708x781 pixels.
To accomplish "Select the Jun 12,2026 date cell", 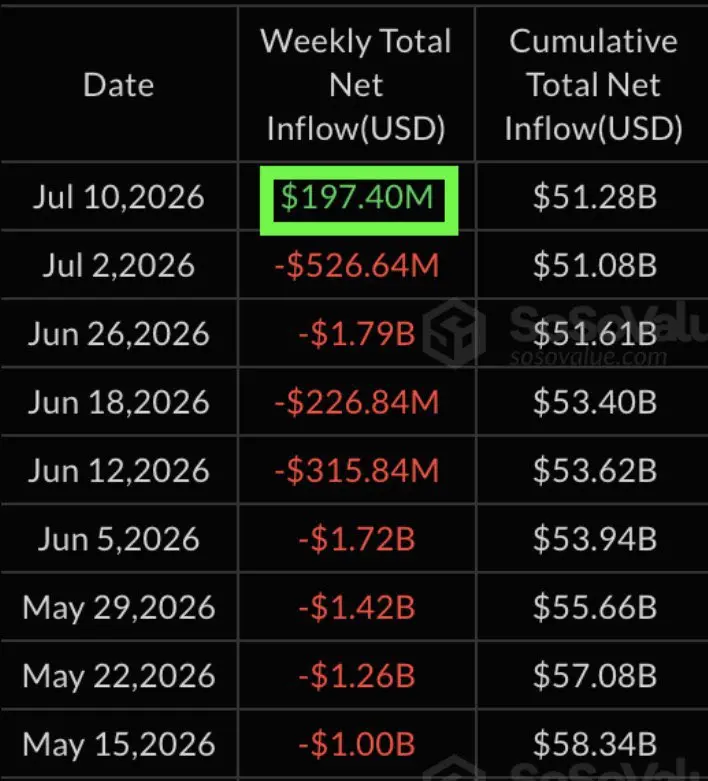I will (x=119, y=470).
